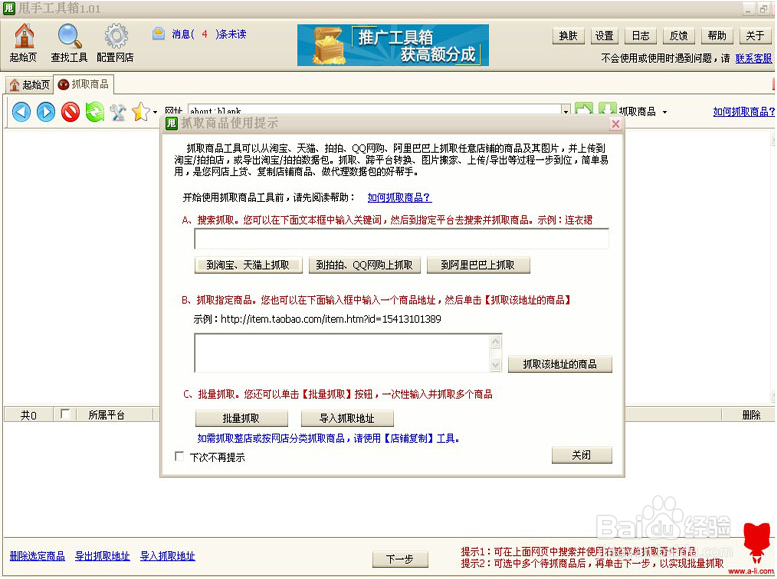Screen dimensions: 777x579
Task: Click the 反馈 button
Action: coord(679,36)
